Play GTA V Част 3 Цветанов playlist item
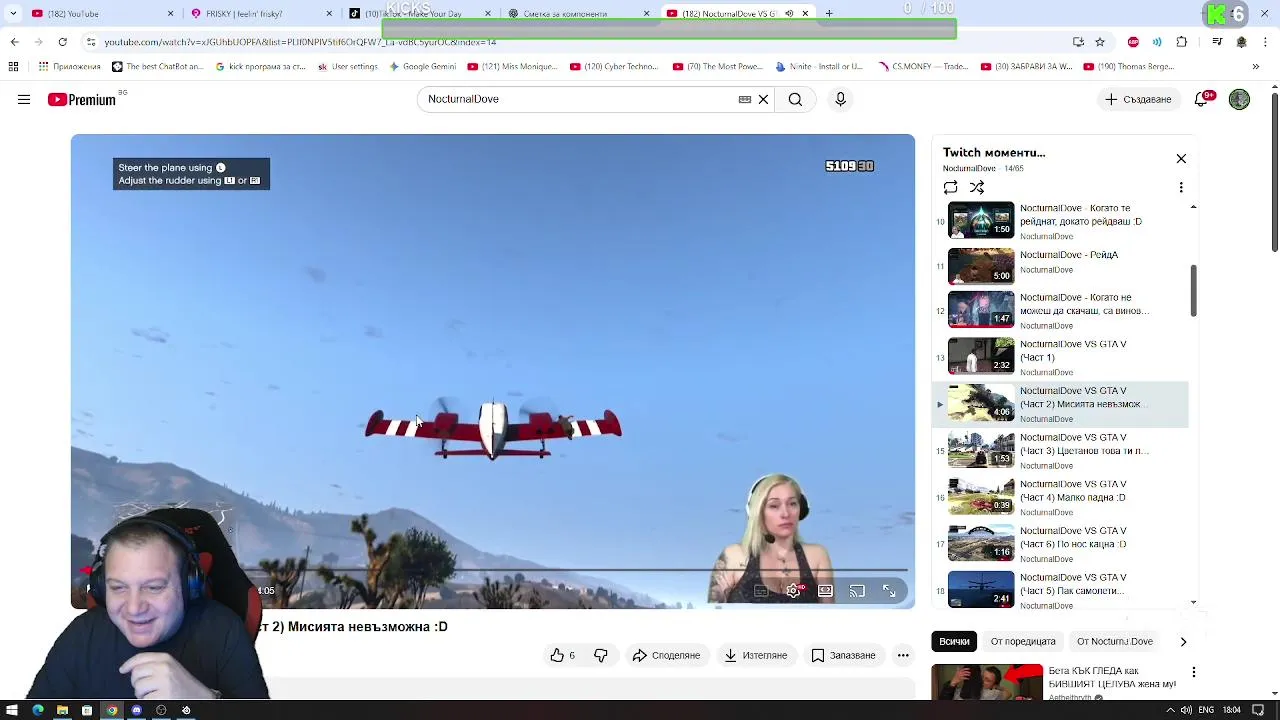Screen dimensions: 1280x720 pyautogui.click(x=1060, y=450)
